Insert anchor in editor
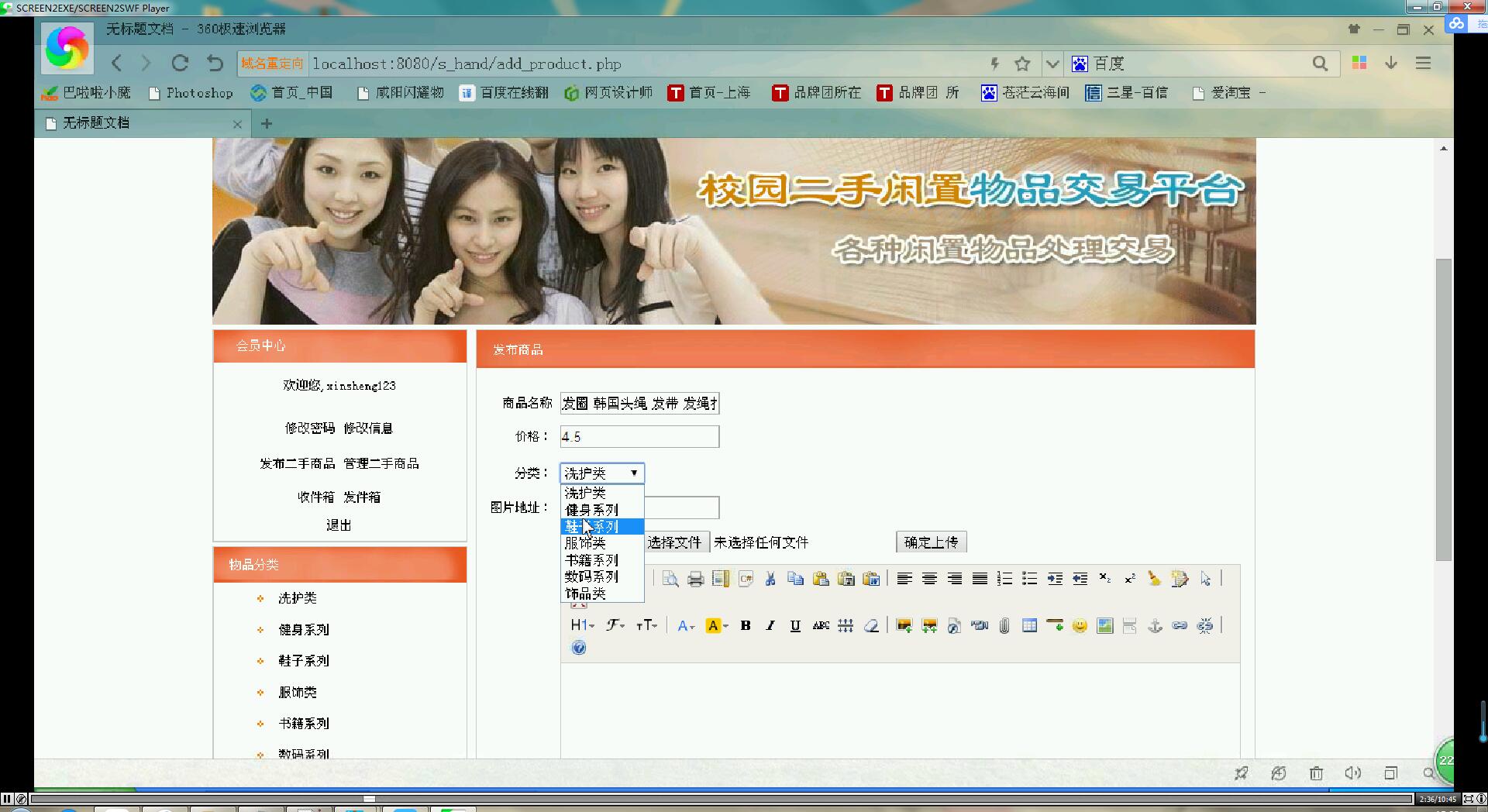Viewport: 1488px width, 812px height. pyautogui.click(x=1155, y=626)
